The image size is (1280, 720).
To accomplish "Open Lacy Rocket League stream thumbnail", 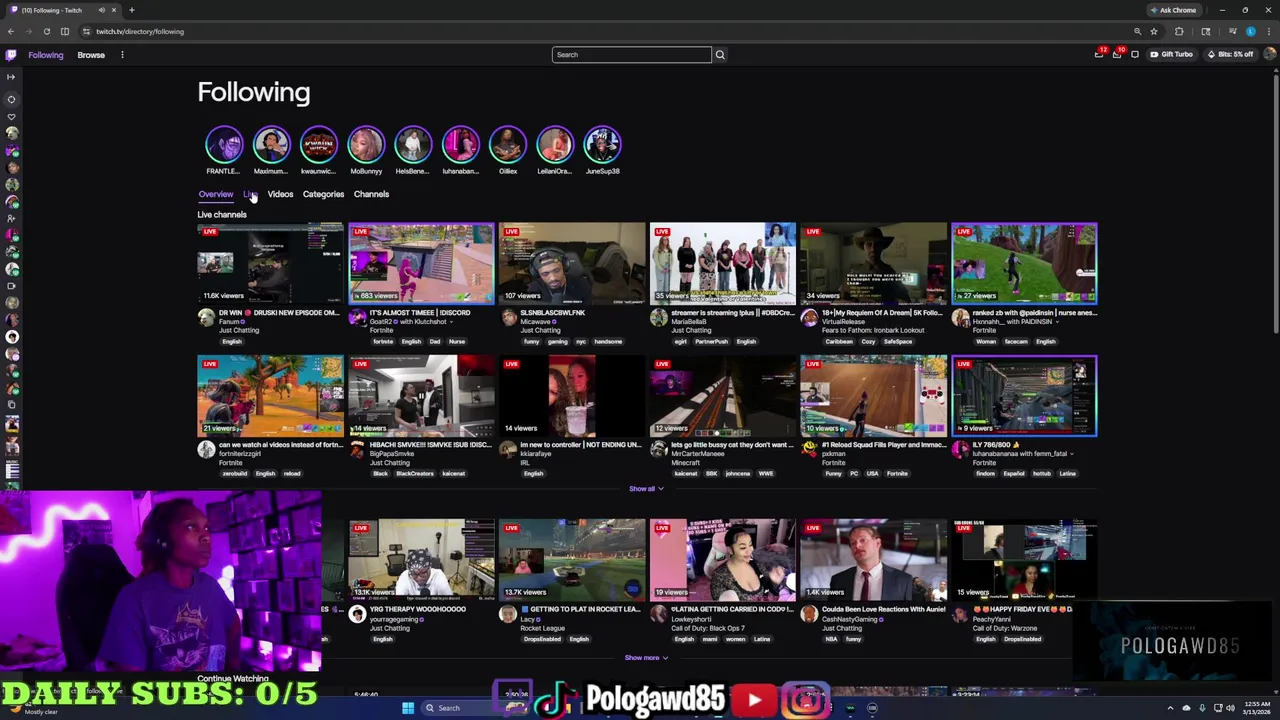I will 572,559.
